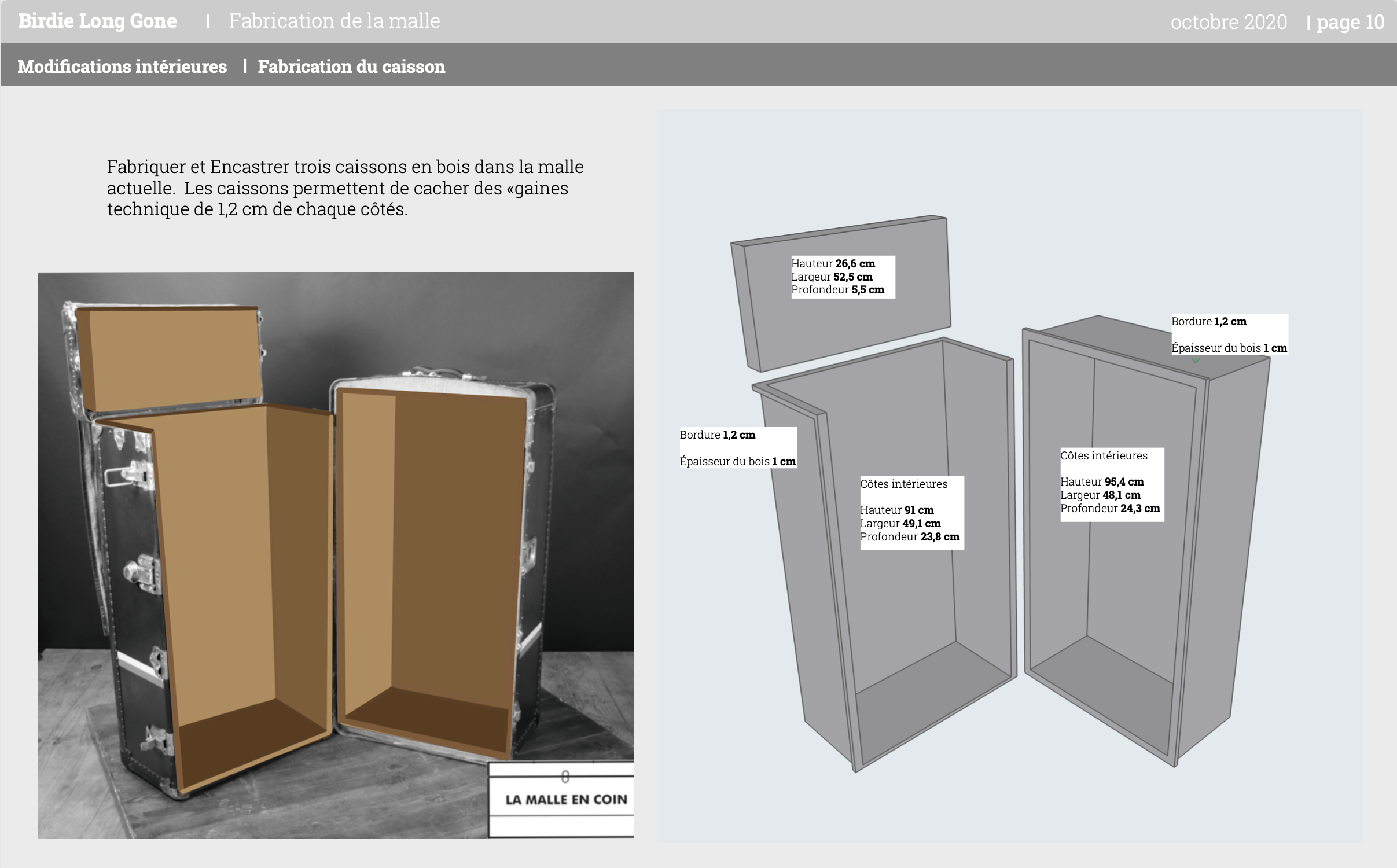This screenshot has height=868, width=1397.
Task: Click the Hauteur 26,6 cm dimensions label
Action: [843, 277]
